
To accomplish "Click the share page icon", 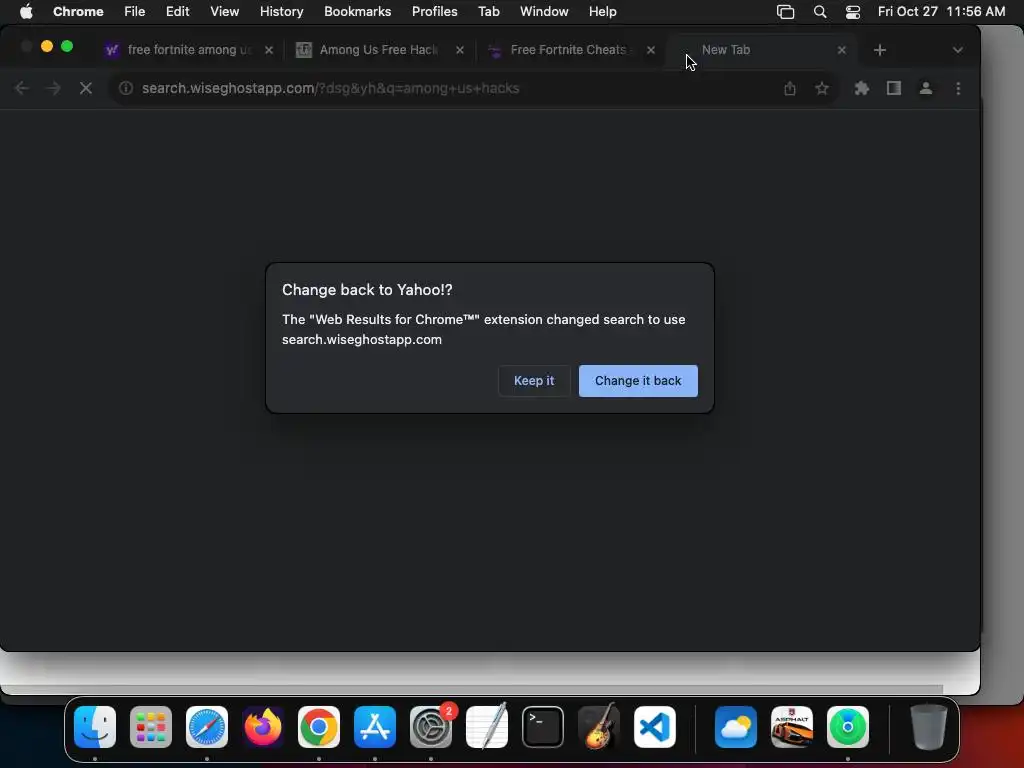I will click(790, 88).
